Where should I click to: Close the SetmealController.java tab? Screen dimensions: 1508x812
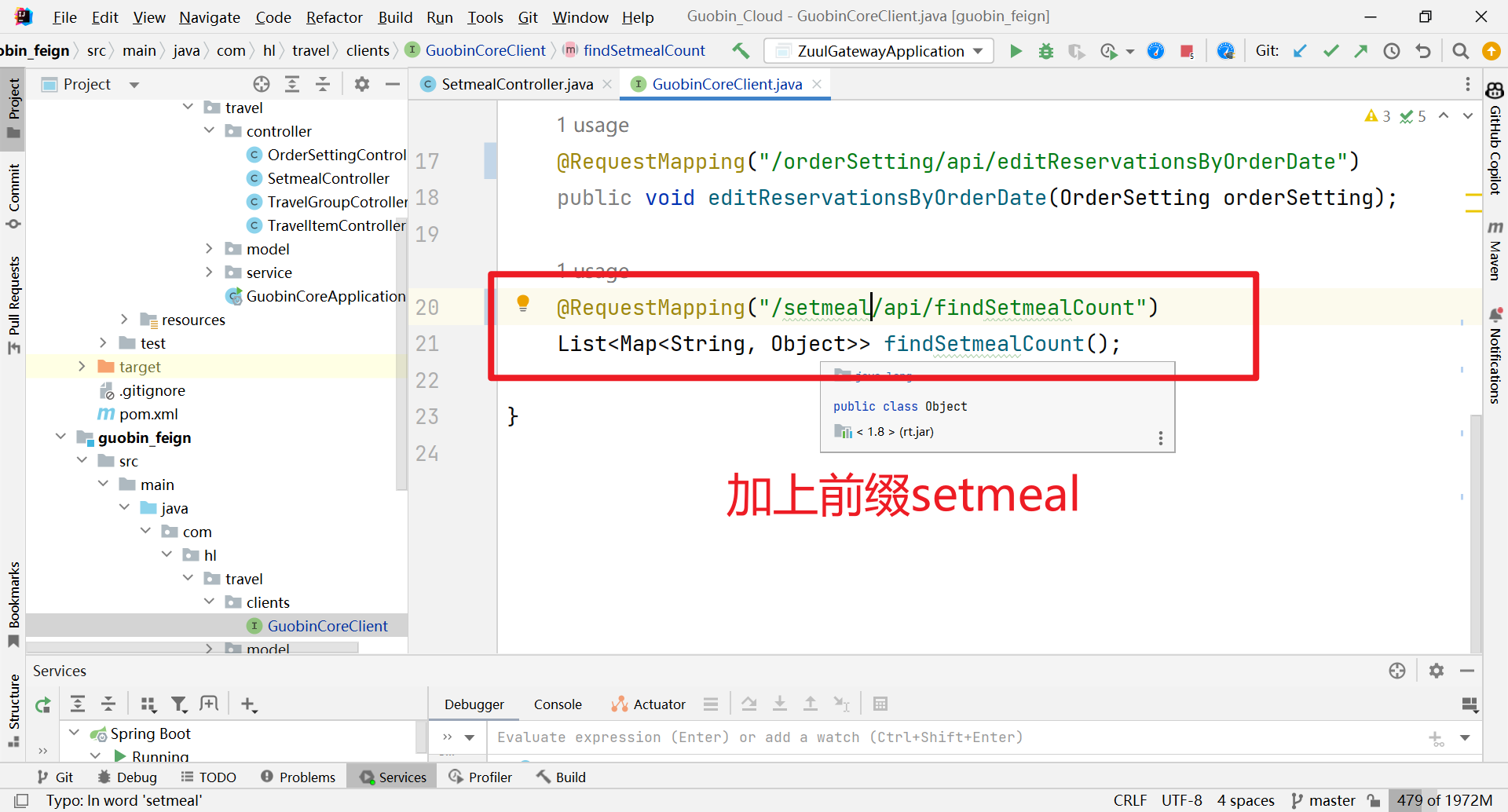point(607,84)
